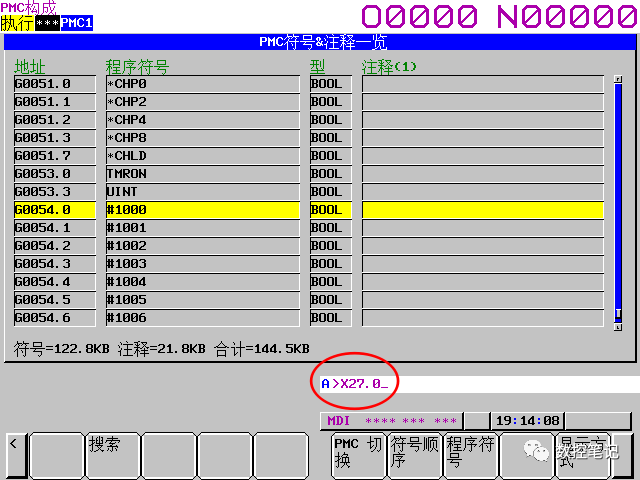The image size is (640, 480).
Task: Select the G0051.0 address row
Action: click(55, 84)
